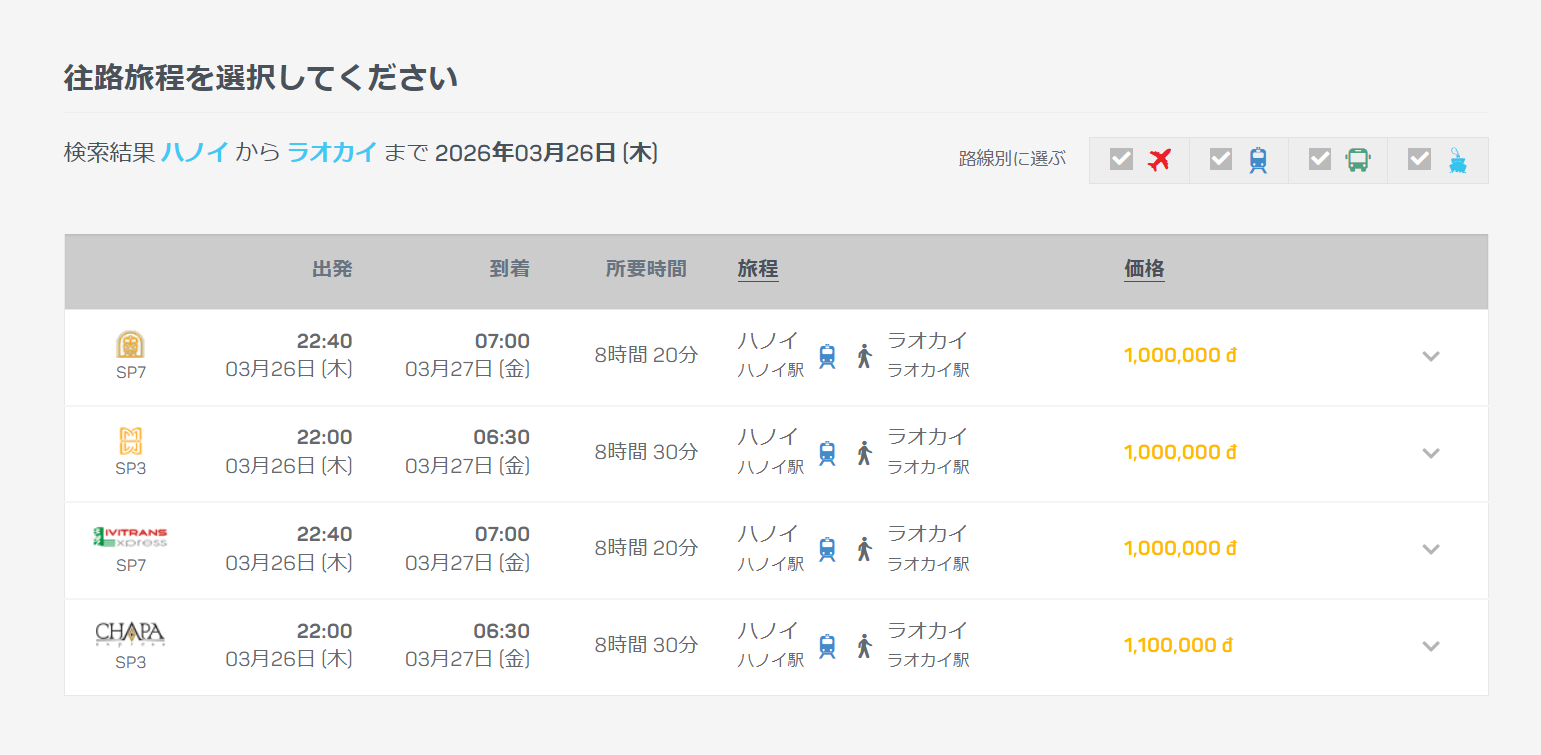Click the blue train filter icon

coord(1258,160)
